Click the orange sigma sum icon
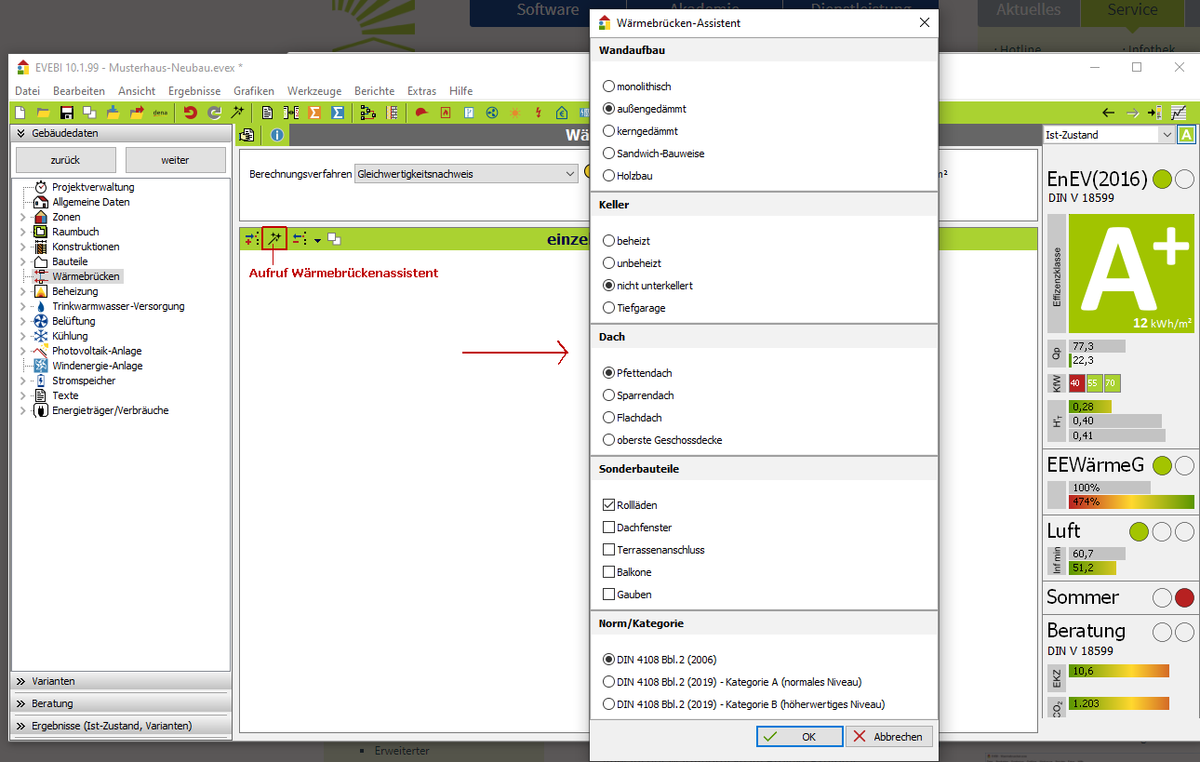Screen dimensions: 1200x762 [314, 112]
